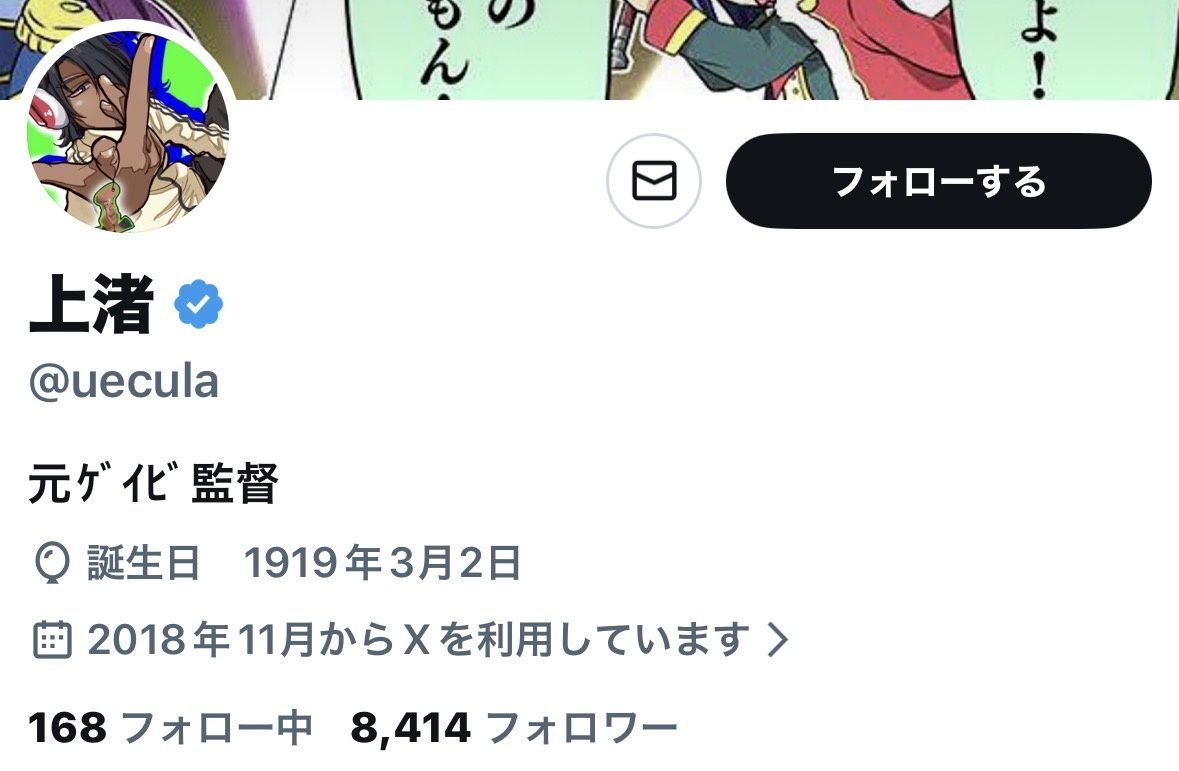Click the blue verified checkmark badge
1179x771 pixels.
[x=199, y=304]
